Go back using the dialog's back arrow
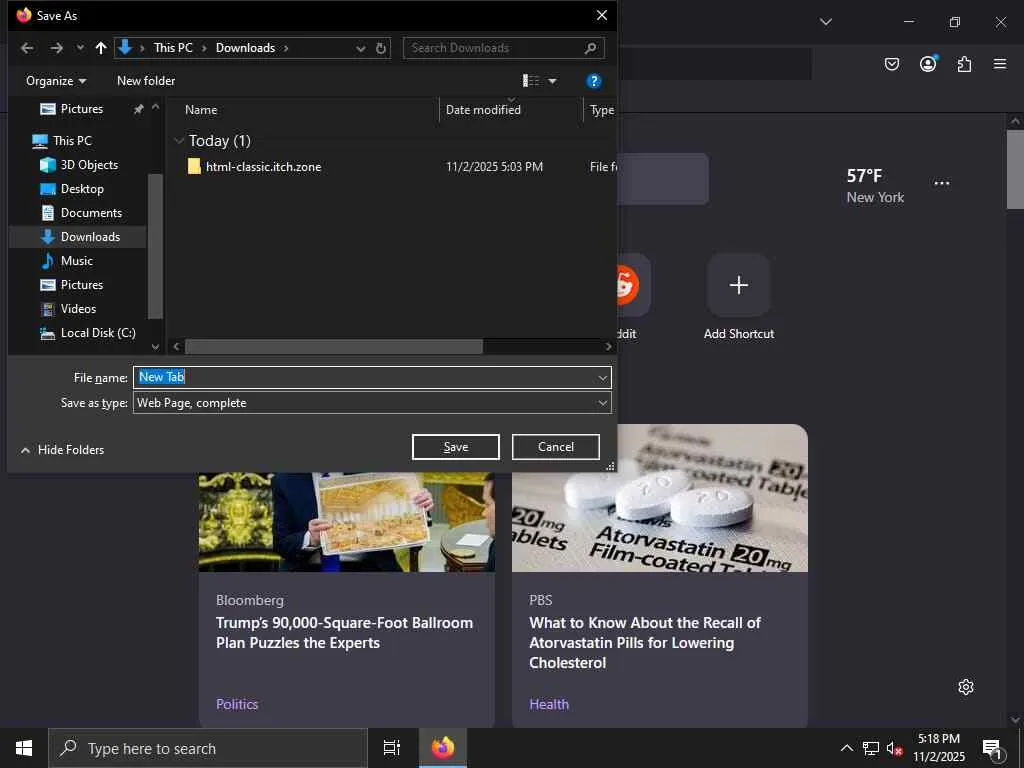 (x=27, y=48)
